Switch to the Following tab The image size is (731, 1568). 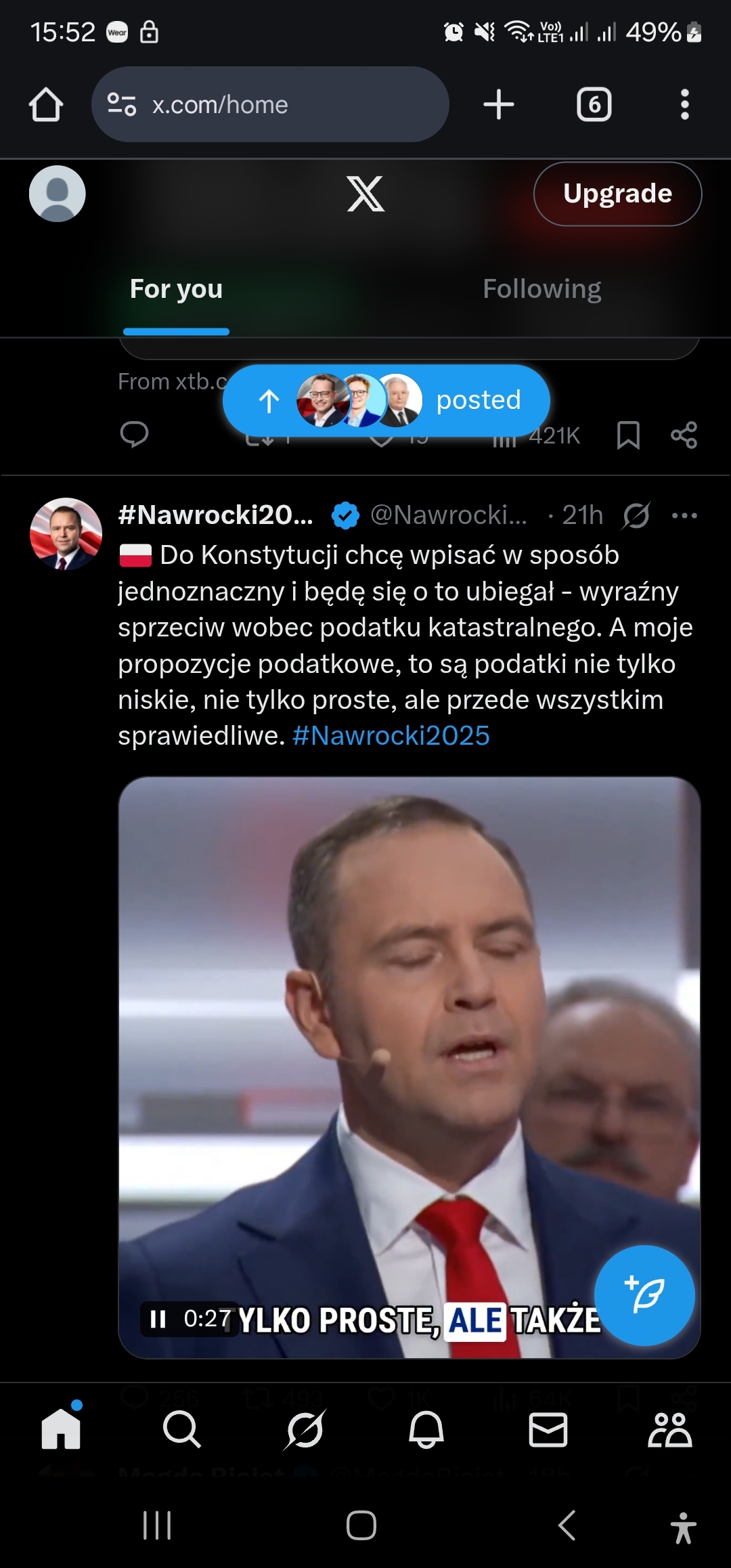coord(541,289)
